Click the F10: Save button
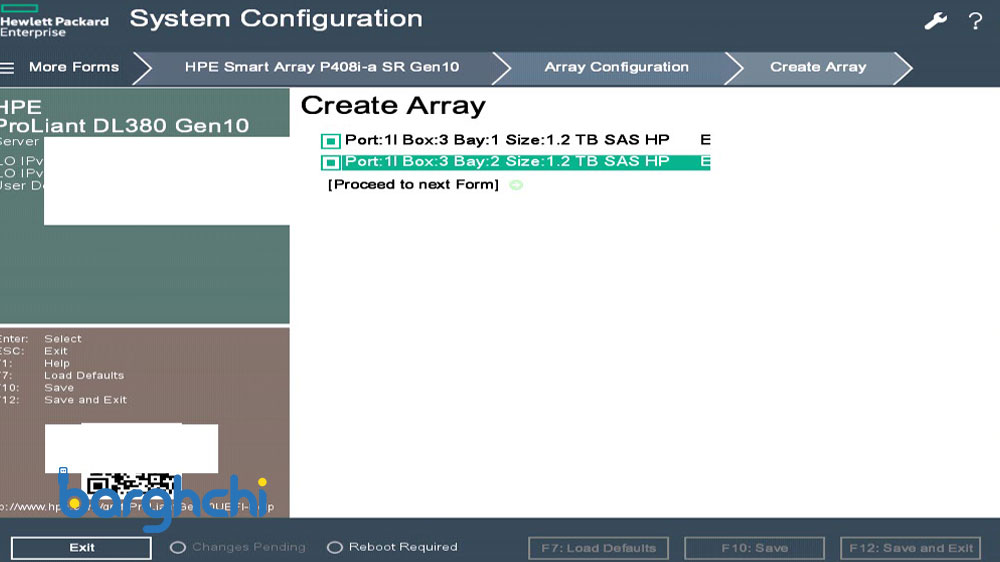 click(754, 548)
